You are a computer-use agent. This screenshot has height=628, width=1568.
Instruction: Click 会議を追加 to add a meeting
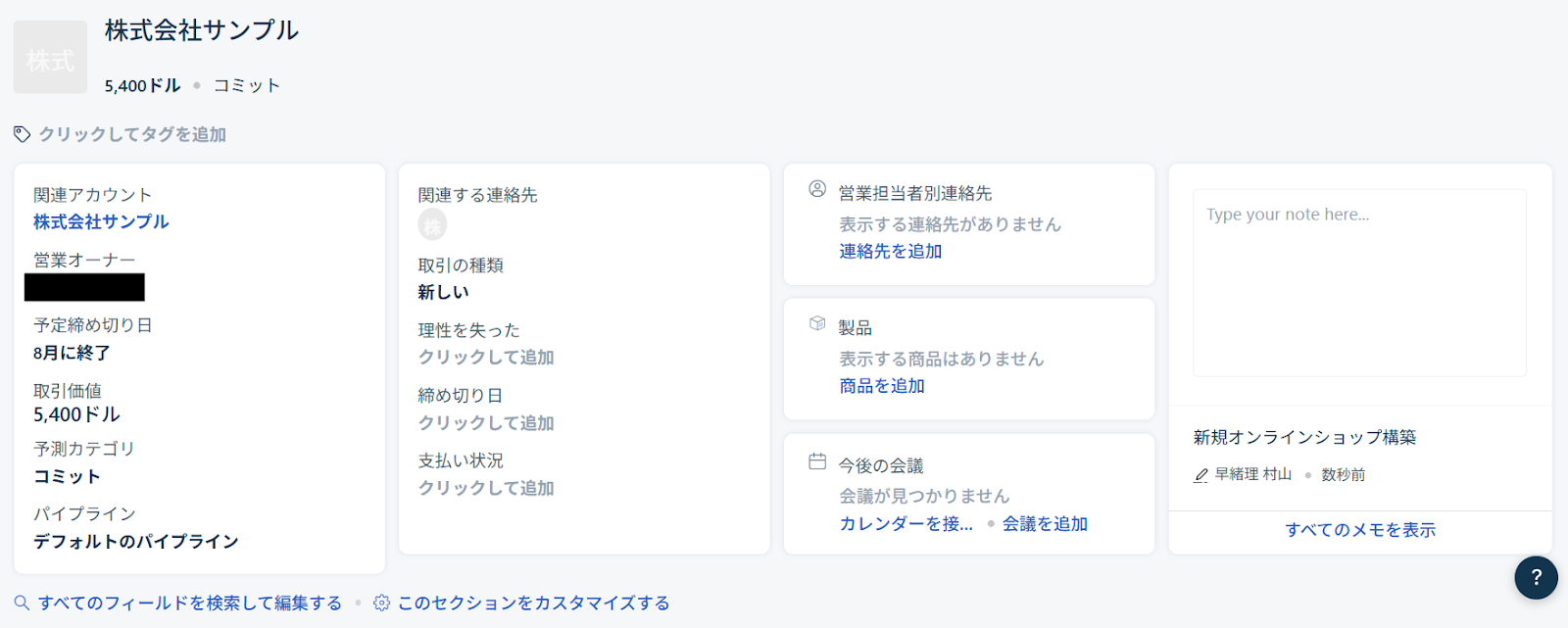1045,524
